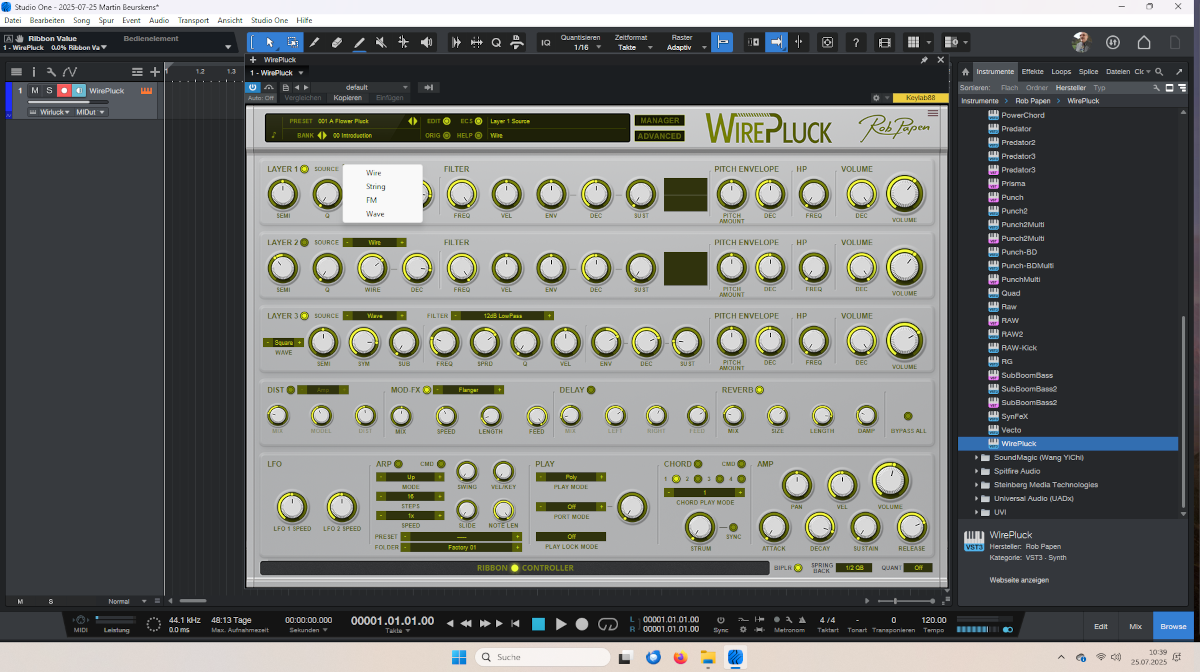This screenshot has width=1200, height=672.
Task: Toggle the plugin power bypass button
Action: point(253,87)
